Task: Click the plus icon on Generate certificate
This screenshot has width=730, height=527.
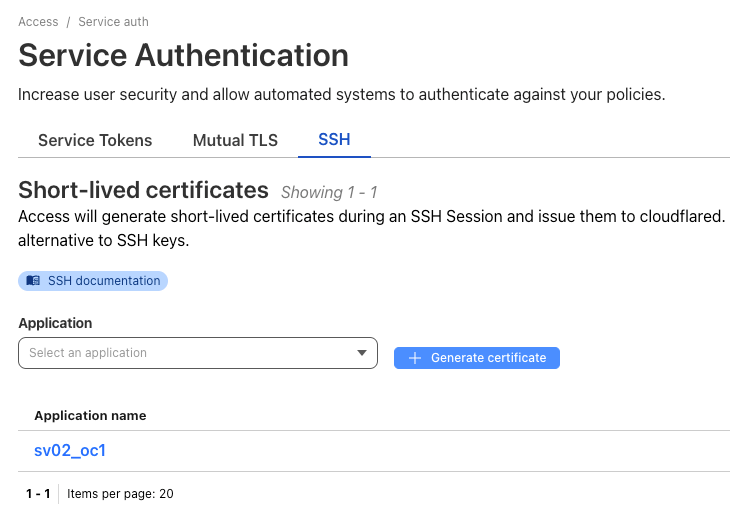Action: [x=415, y=358]
